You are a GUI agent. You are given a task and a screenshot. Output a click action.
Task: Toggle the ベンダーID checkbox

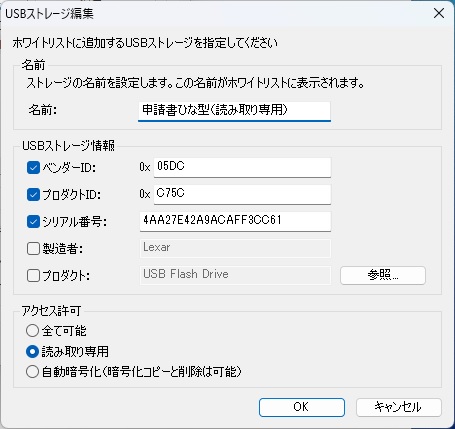coord(33,168)
